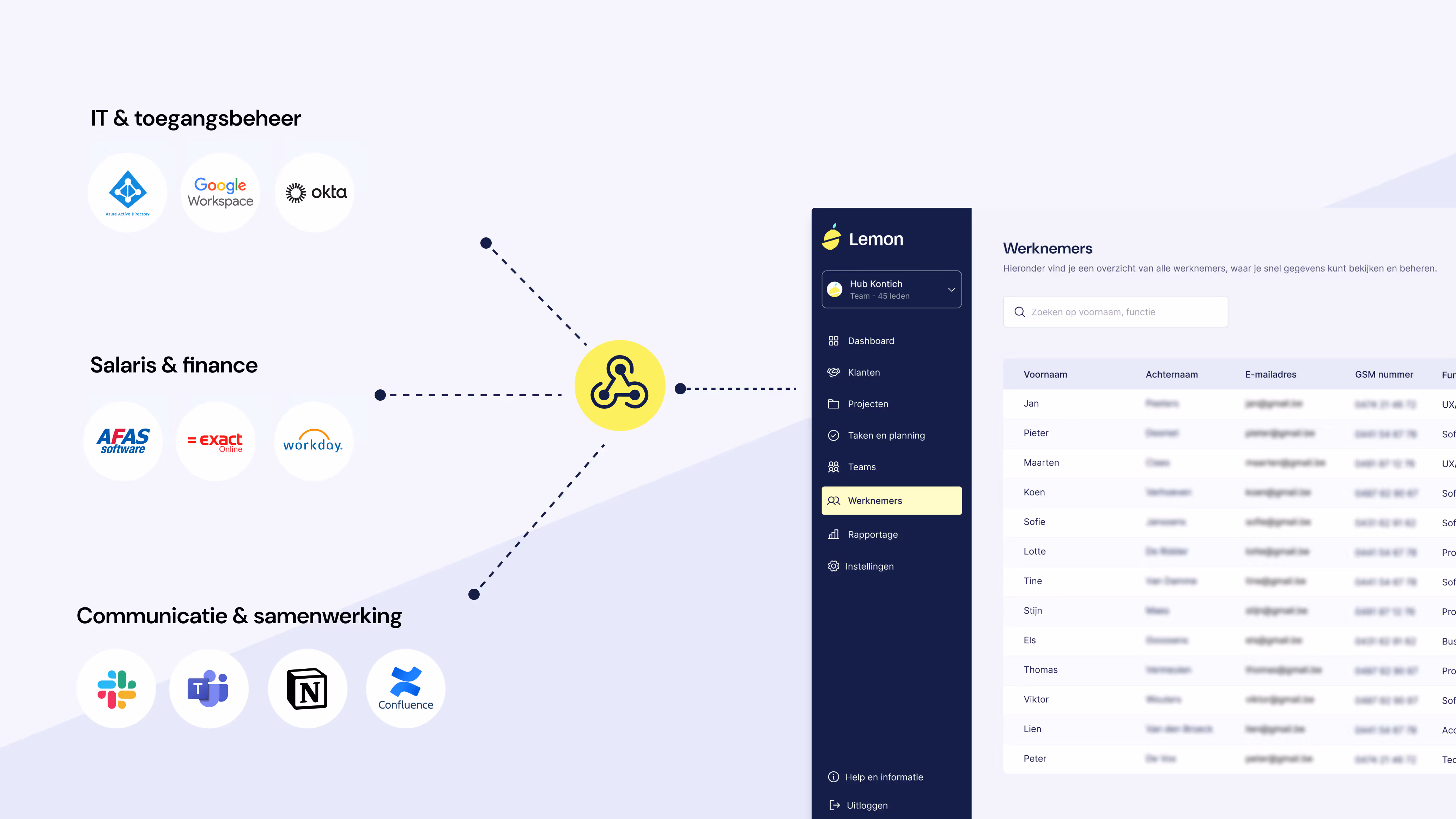Click the Microsoft Teams icon
The width and height of the screenshot is (1456, 819).
point(208,689)
